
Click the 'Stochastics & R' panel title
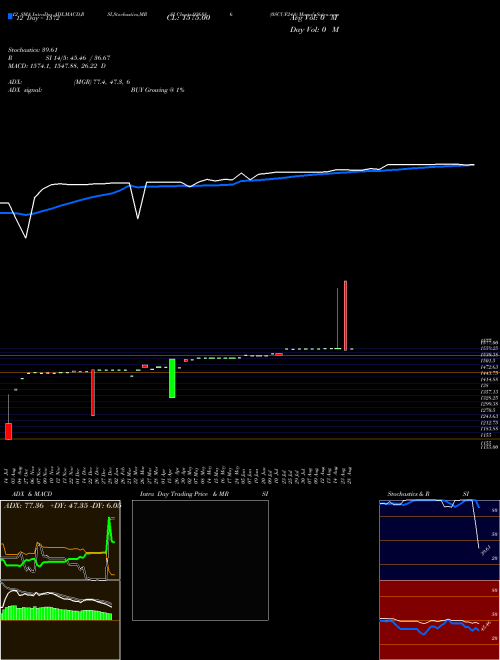(x=408, y=494)
